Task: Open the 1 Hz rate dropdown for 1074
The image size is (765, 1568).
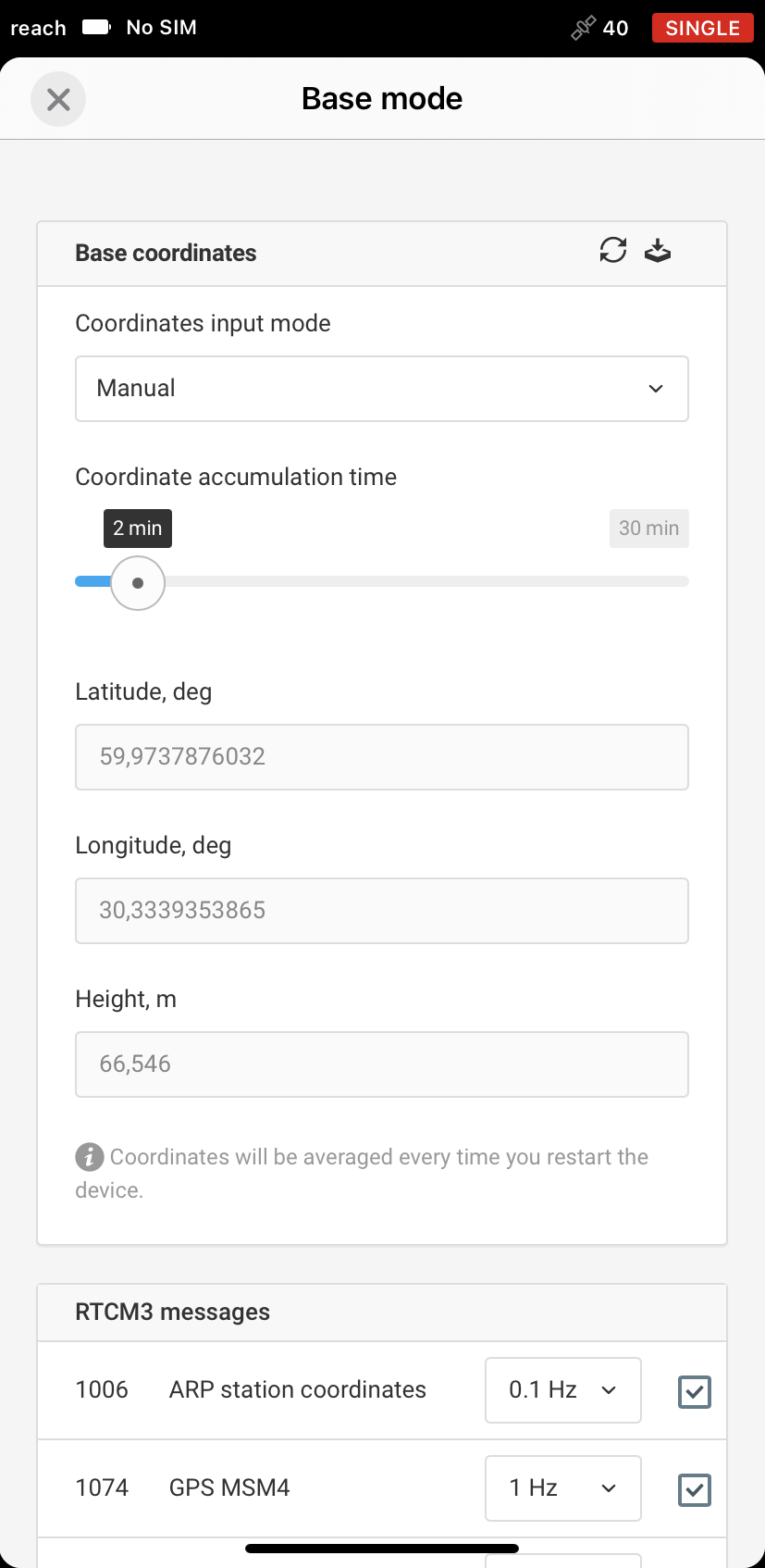Action: coord(563,1488)
